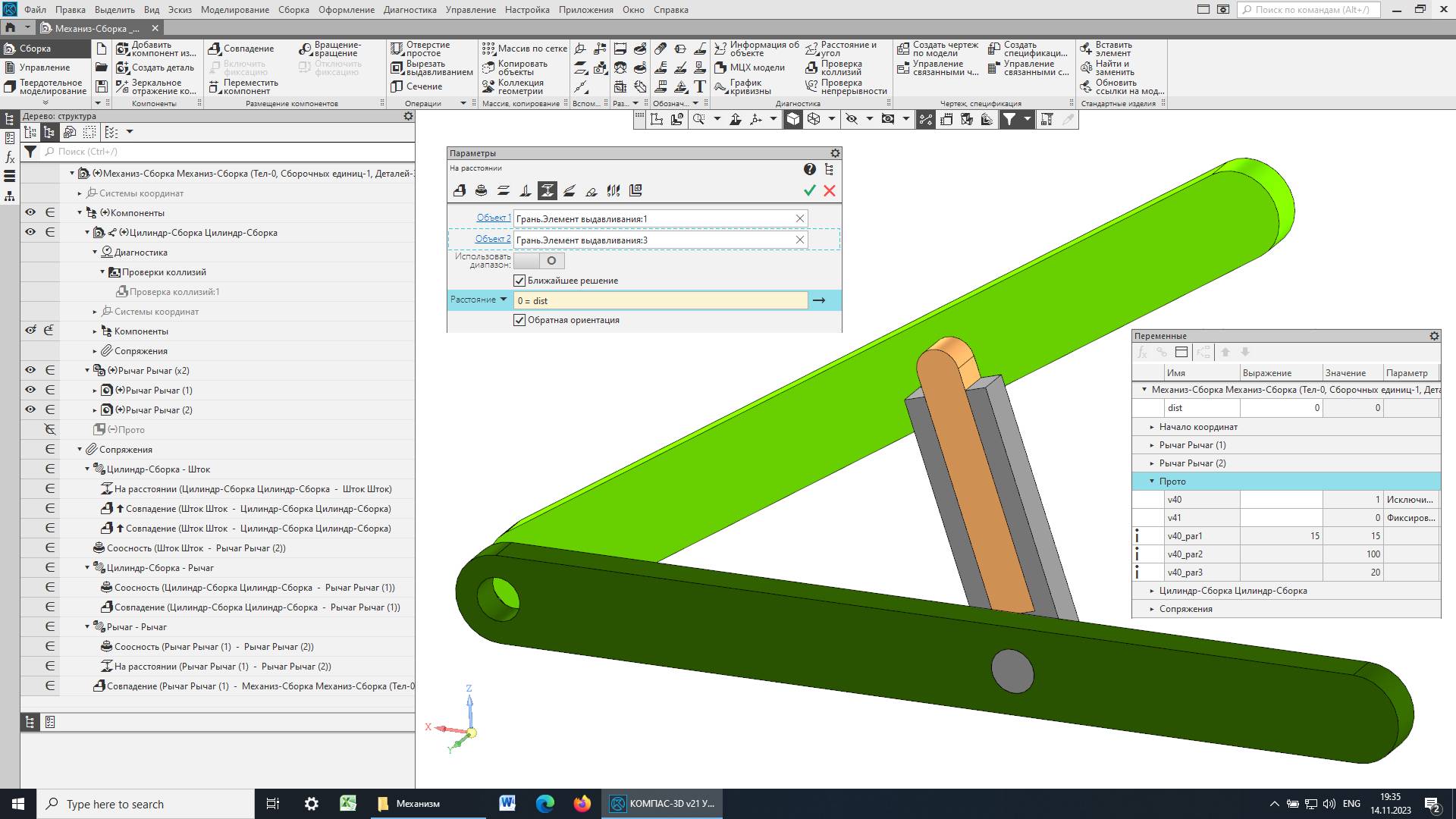The width and height of the screenshot is (1456, 819).
Task: Expand 'Начало координат' in Variables panel
Action: tap(1152, 427)
